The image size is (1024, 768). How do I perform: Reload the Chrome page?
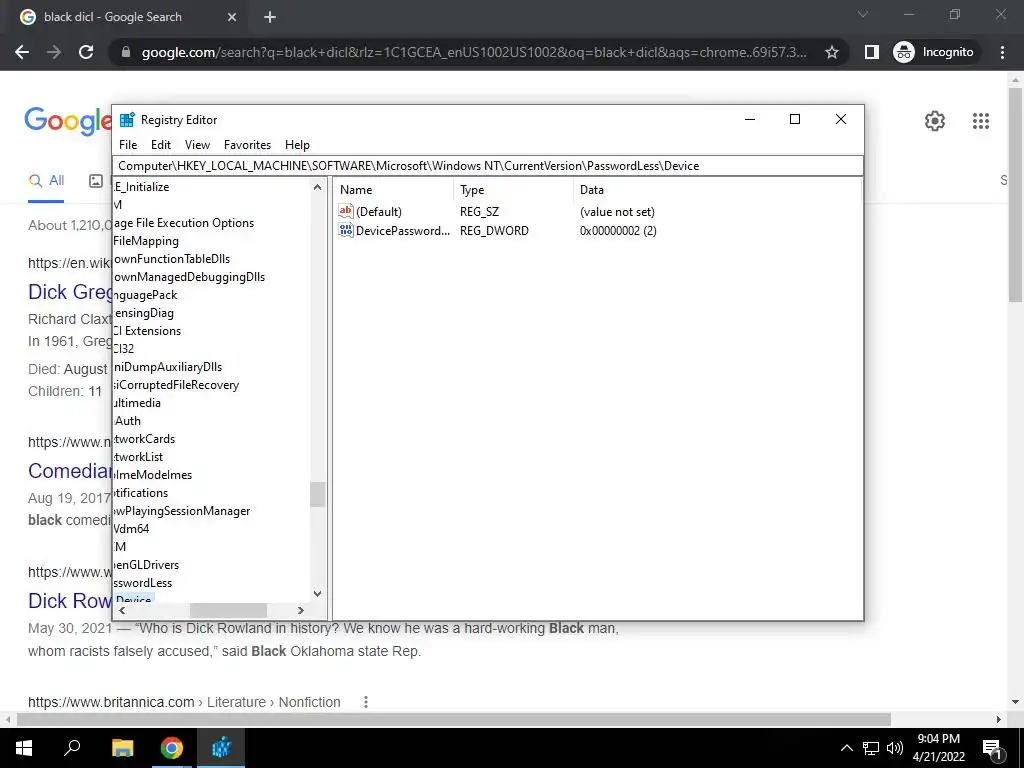click(86, 52)
